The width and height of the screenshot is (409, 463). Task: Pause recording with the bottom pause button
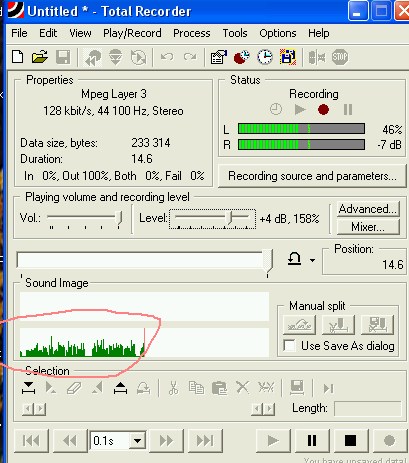[312, 441]
